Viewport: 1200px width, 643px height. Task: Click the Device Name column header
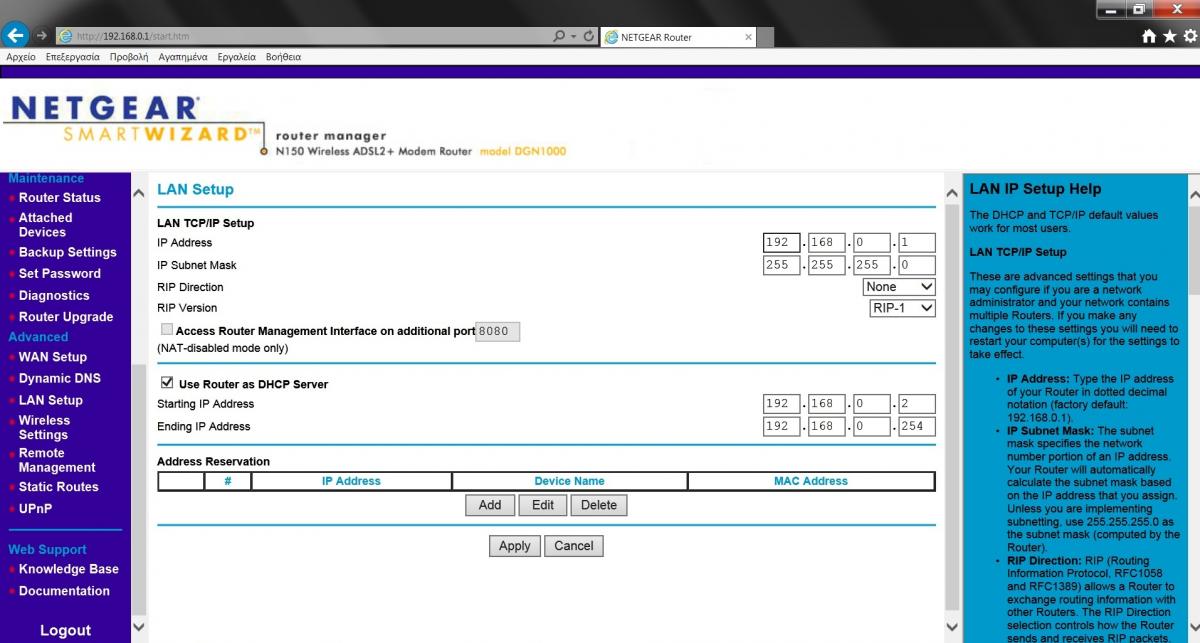coord(569,481)
